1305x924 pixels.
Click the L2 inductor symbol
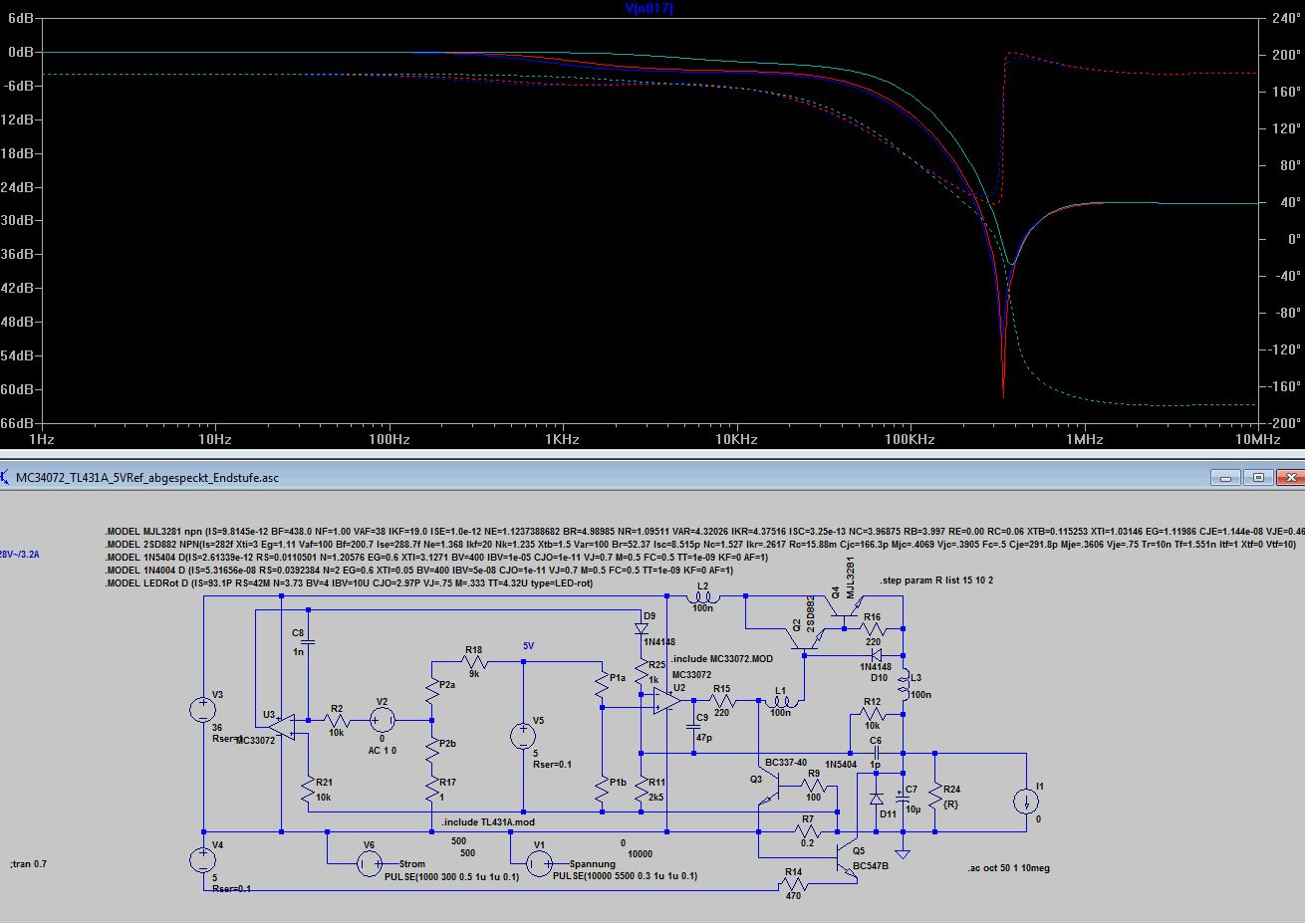(703, 597)
